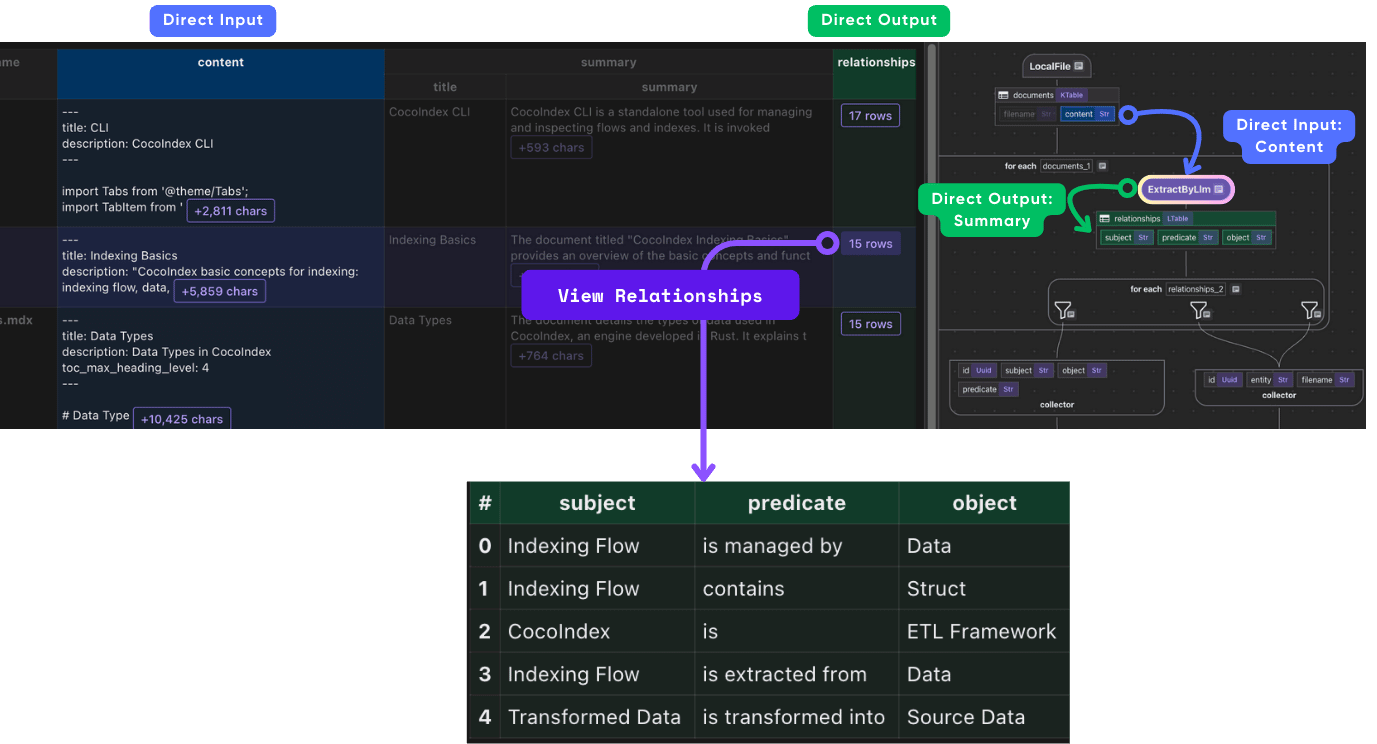Click the rightmost filter funnel icon
This screenshot has width=1377, height=744.
click(x=1310, y=311)
